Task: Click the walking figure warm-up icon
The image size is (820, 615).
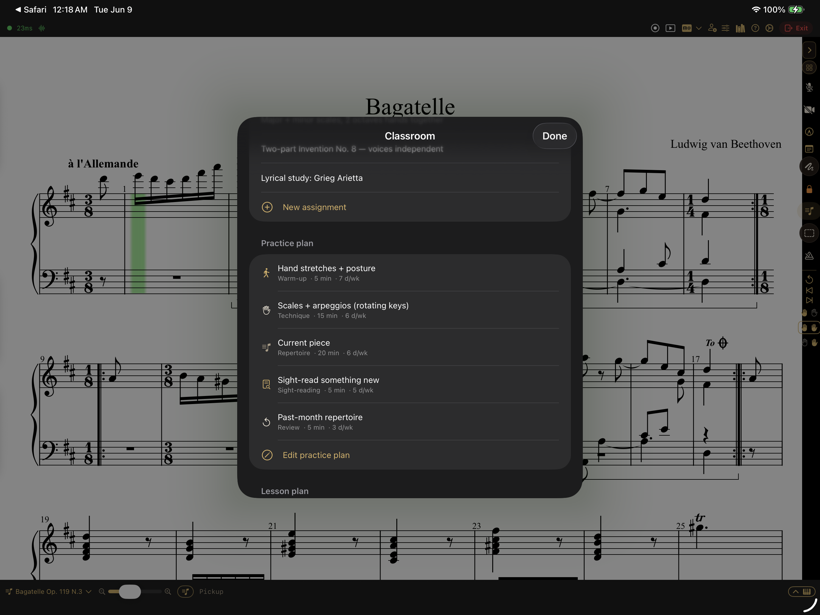Action: click(x=266, y=272)
